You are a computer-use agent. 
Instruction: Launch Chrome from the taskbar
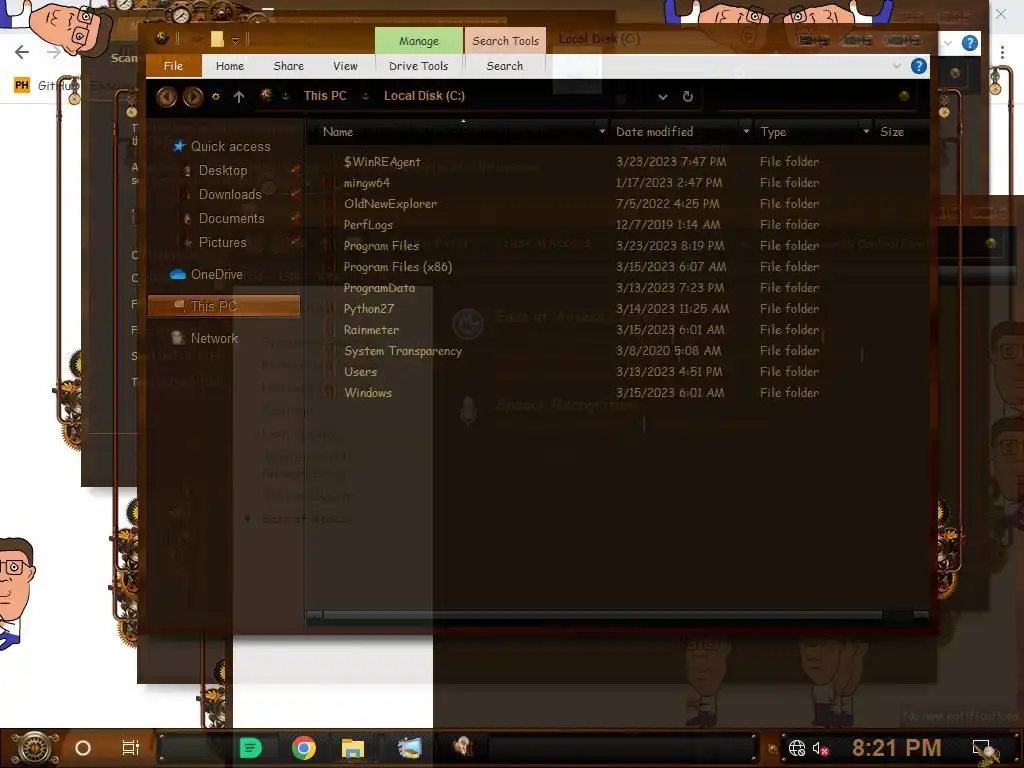coord(304,748)
